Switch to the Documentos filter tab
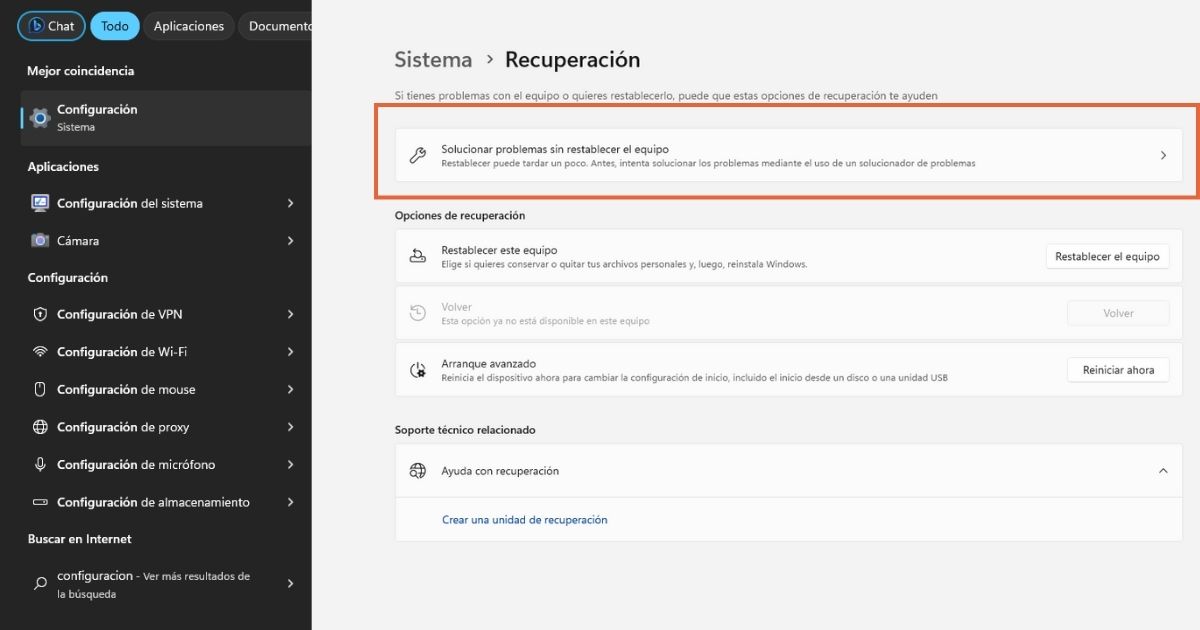The height and width of the screenshot is (630, 1200). tap(276, 26)
